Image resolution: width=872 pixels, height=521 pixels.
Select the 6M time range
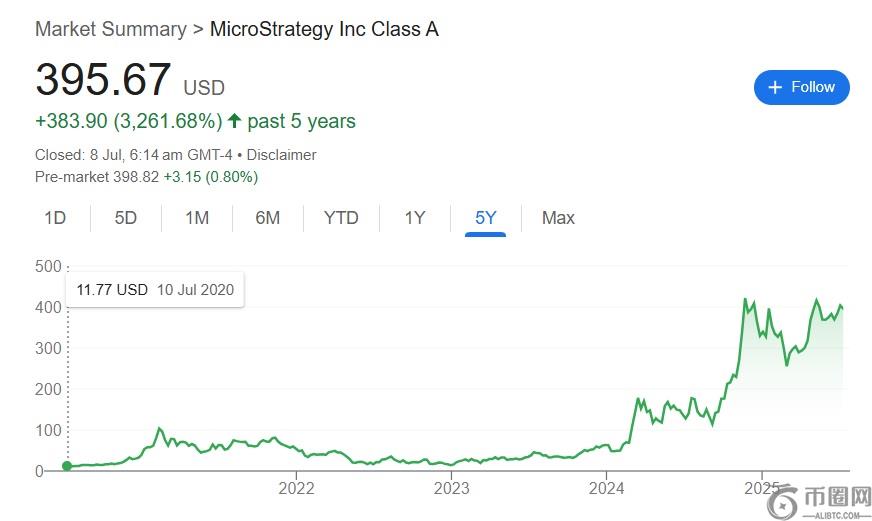tap(267, 218)
